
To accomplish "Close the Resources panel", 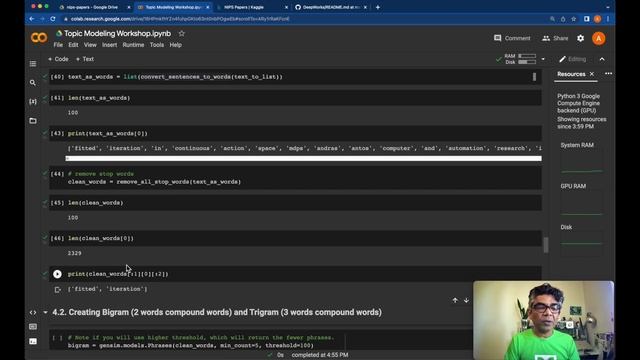I will 592,74.
